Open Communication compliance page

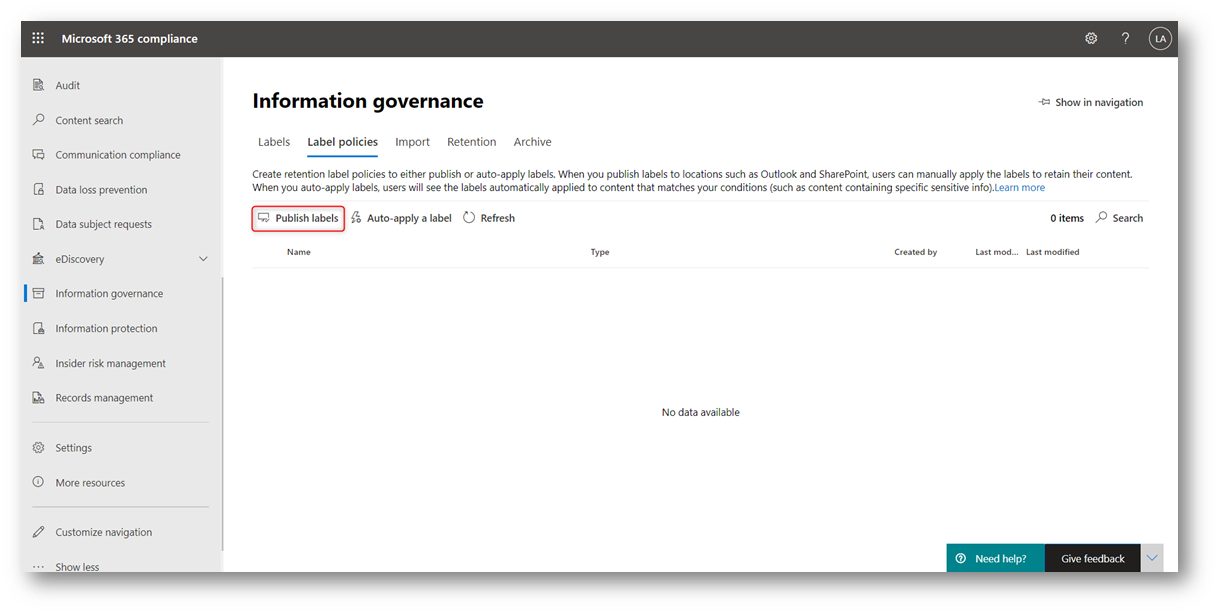tap(118, 155)
